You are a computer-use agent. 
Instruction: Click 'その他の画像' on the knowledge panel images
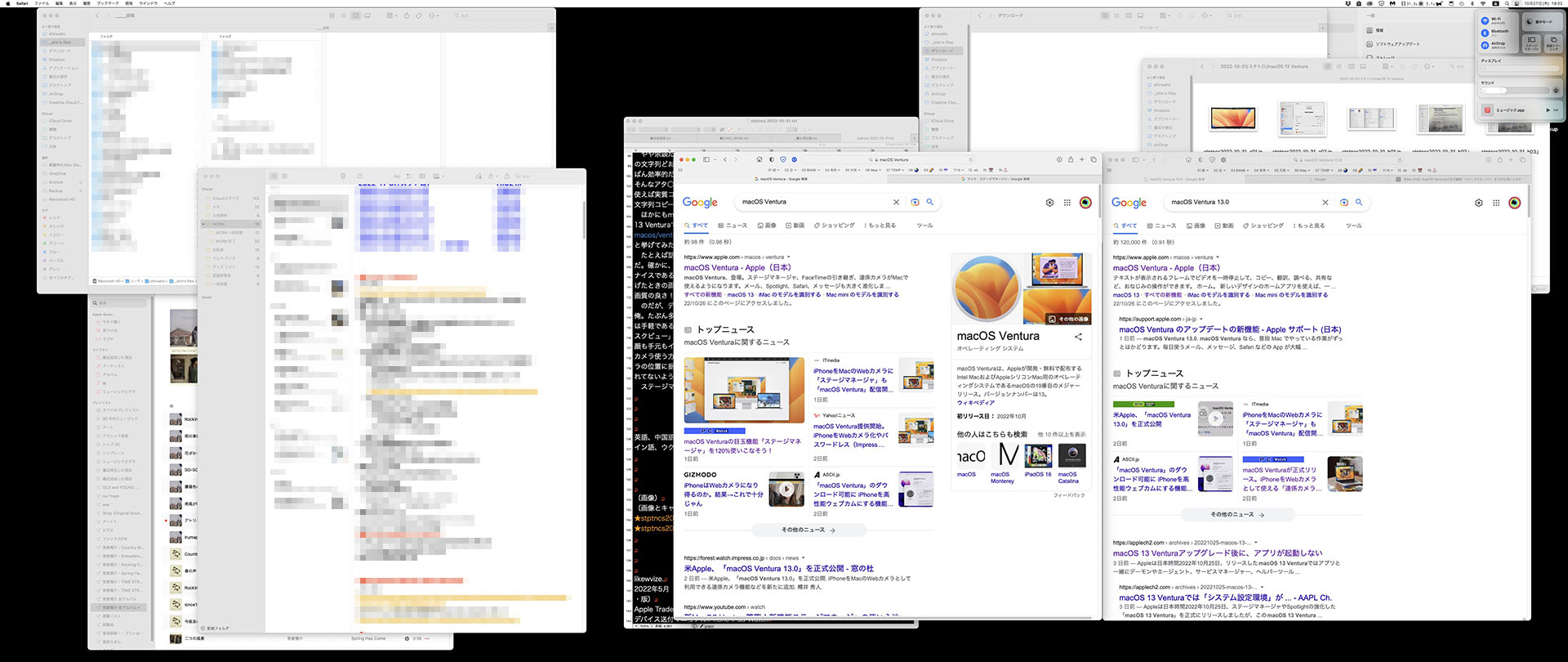[x=1069, y=319]
